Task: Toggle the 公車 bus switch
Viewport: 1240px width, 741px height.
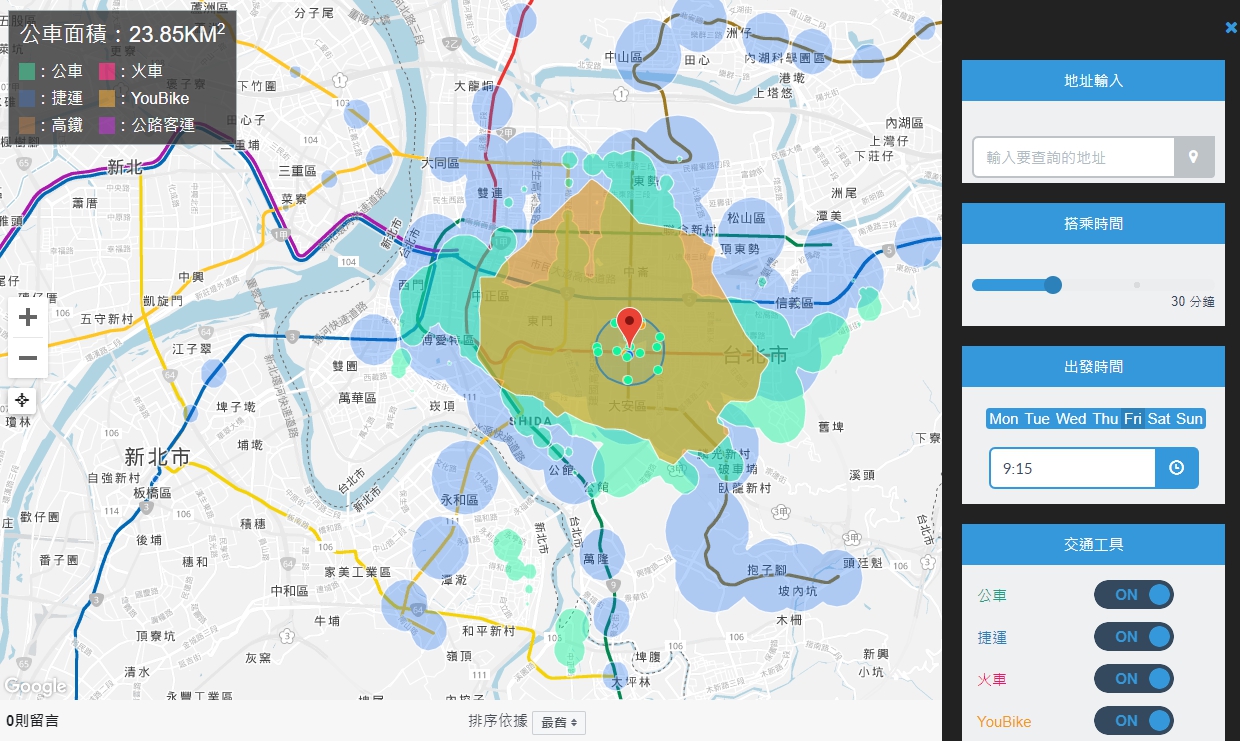Action: (1134, 594)
